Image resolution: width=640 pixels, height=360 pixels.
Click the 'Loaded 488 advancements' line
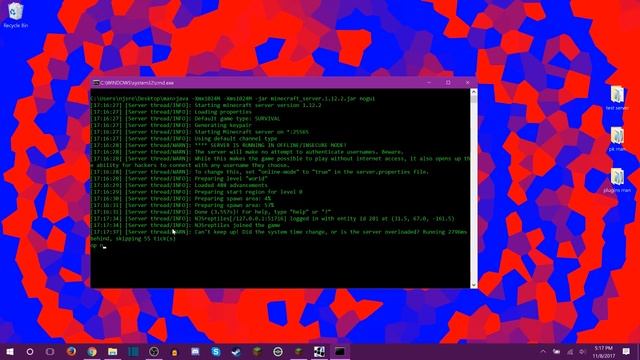coord(179,185)
